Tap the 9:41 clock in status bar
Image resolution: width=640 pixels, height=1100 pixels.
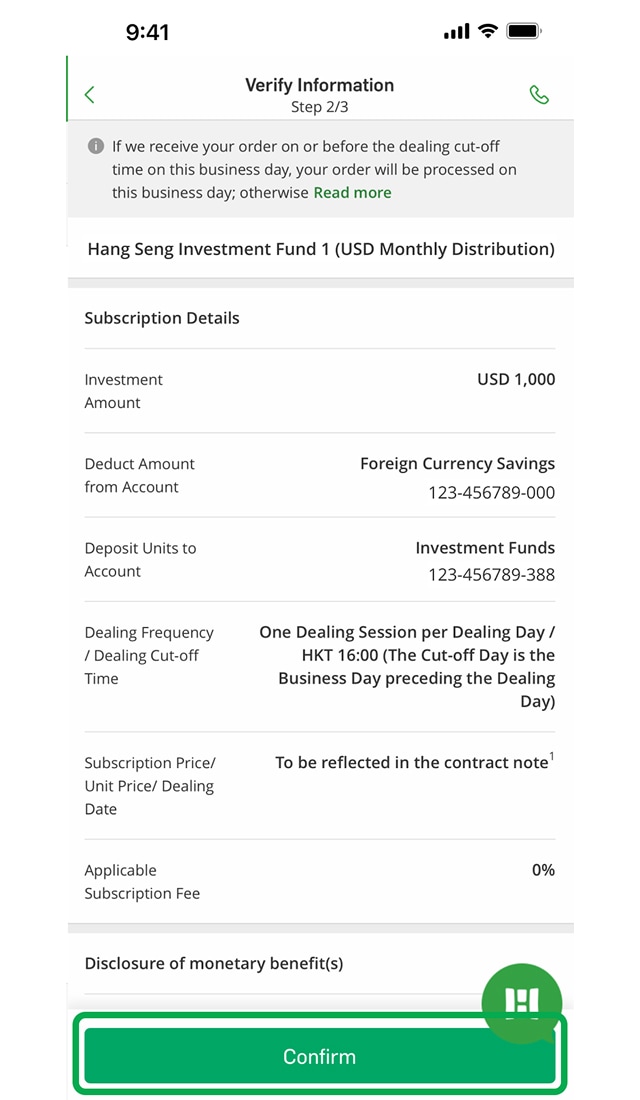coord(147,32)
